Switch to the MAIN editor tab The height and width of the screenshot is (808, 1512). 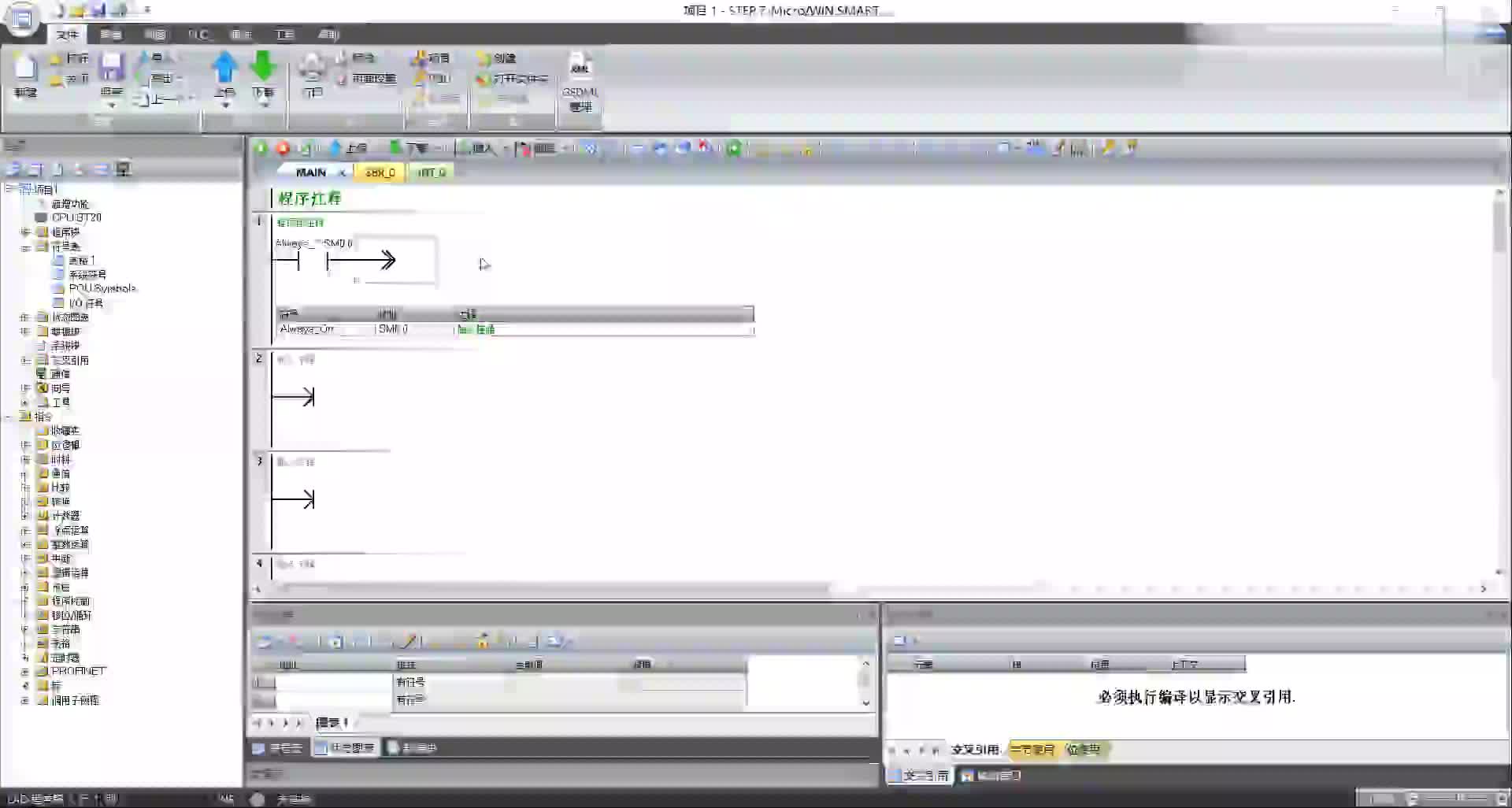click(x=311, y=172)
